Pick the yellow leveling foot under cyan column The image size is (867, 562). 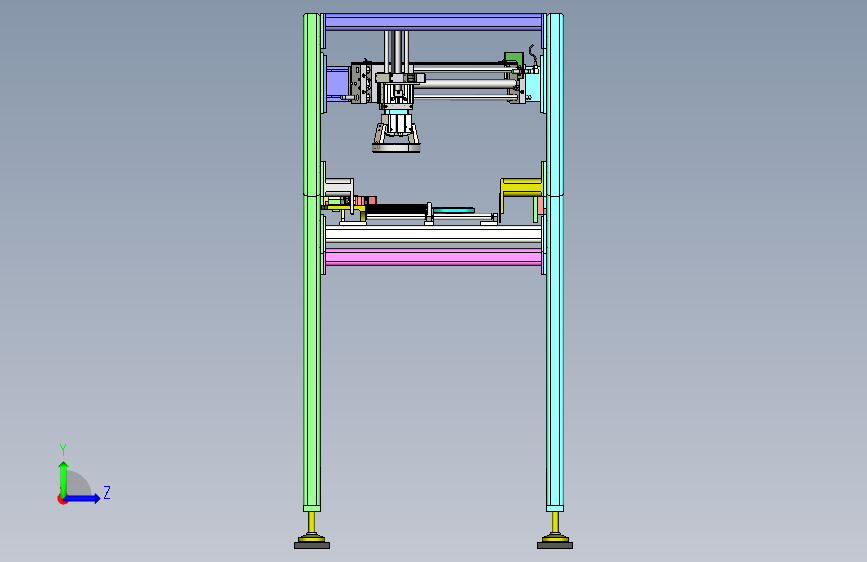pos(555,531)
